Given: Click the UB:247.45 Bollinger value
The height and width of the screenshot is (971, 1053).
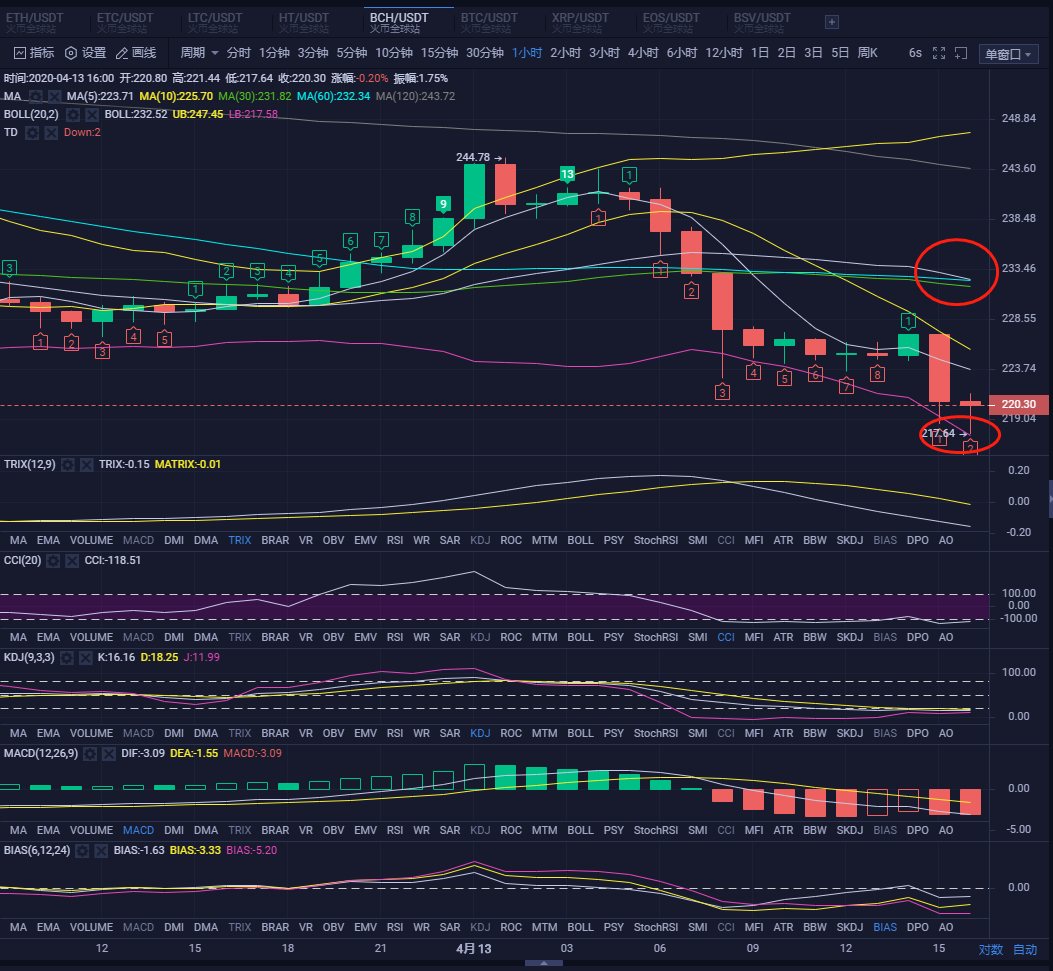Looking at the screenshot, I should [197, 115].
